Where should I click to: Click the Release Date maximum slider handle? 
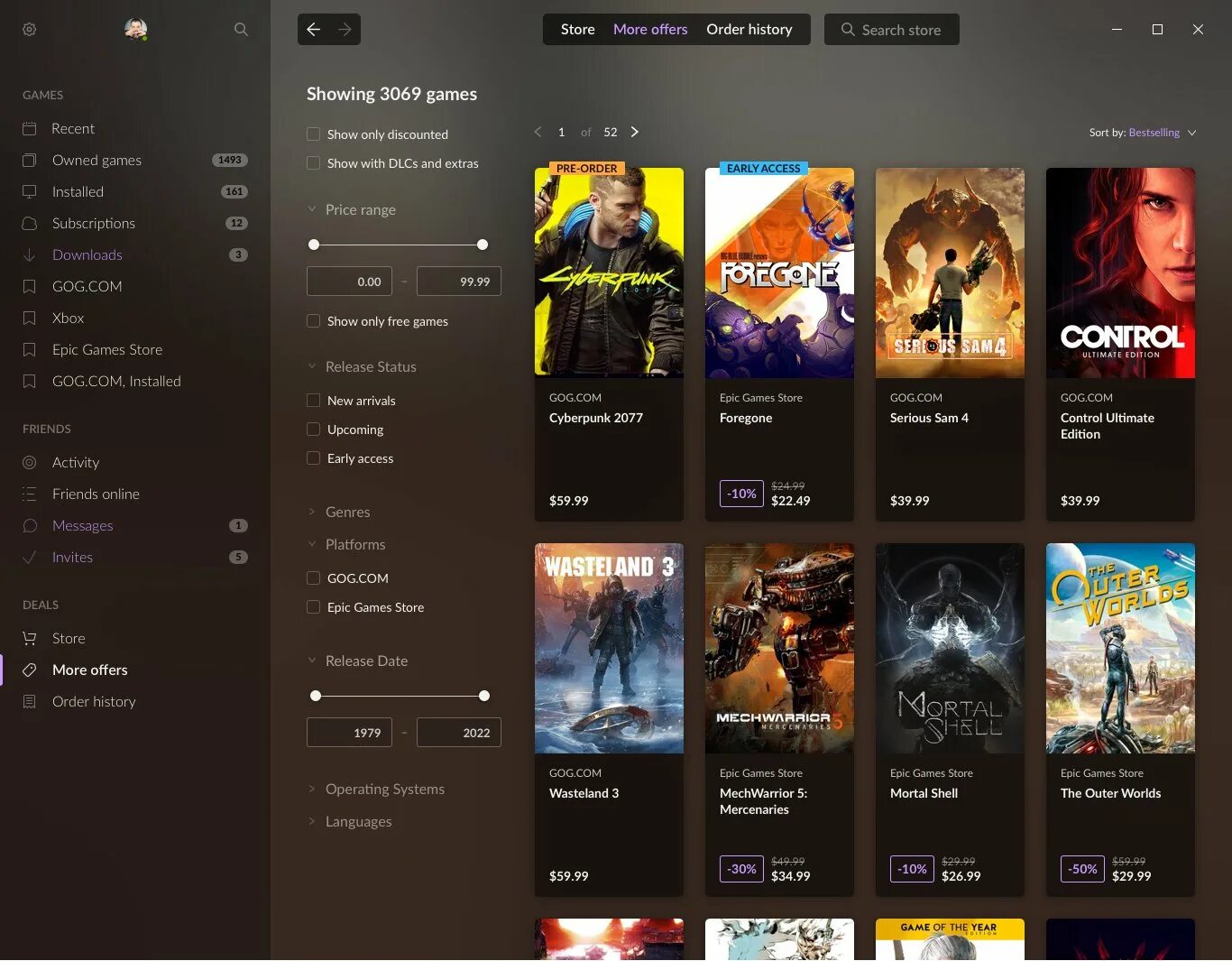[484, 696]
